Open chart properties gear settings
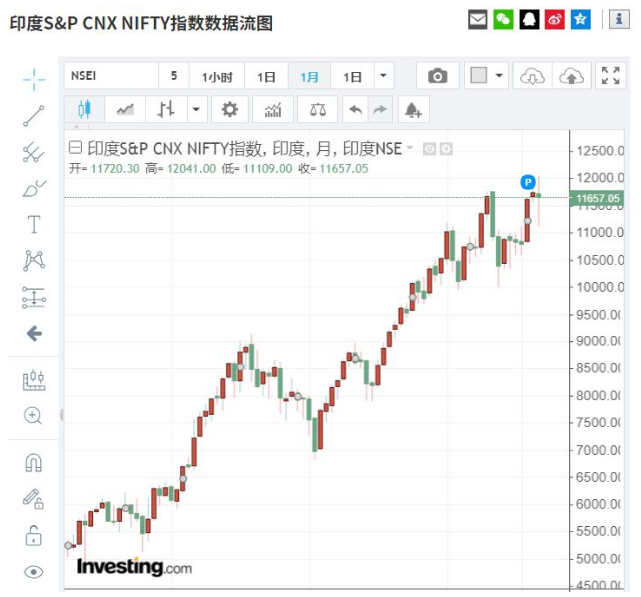Screen dimensions: 641x597 pos(230,109)
